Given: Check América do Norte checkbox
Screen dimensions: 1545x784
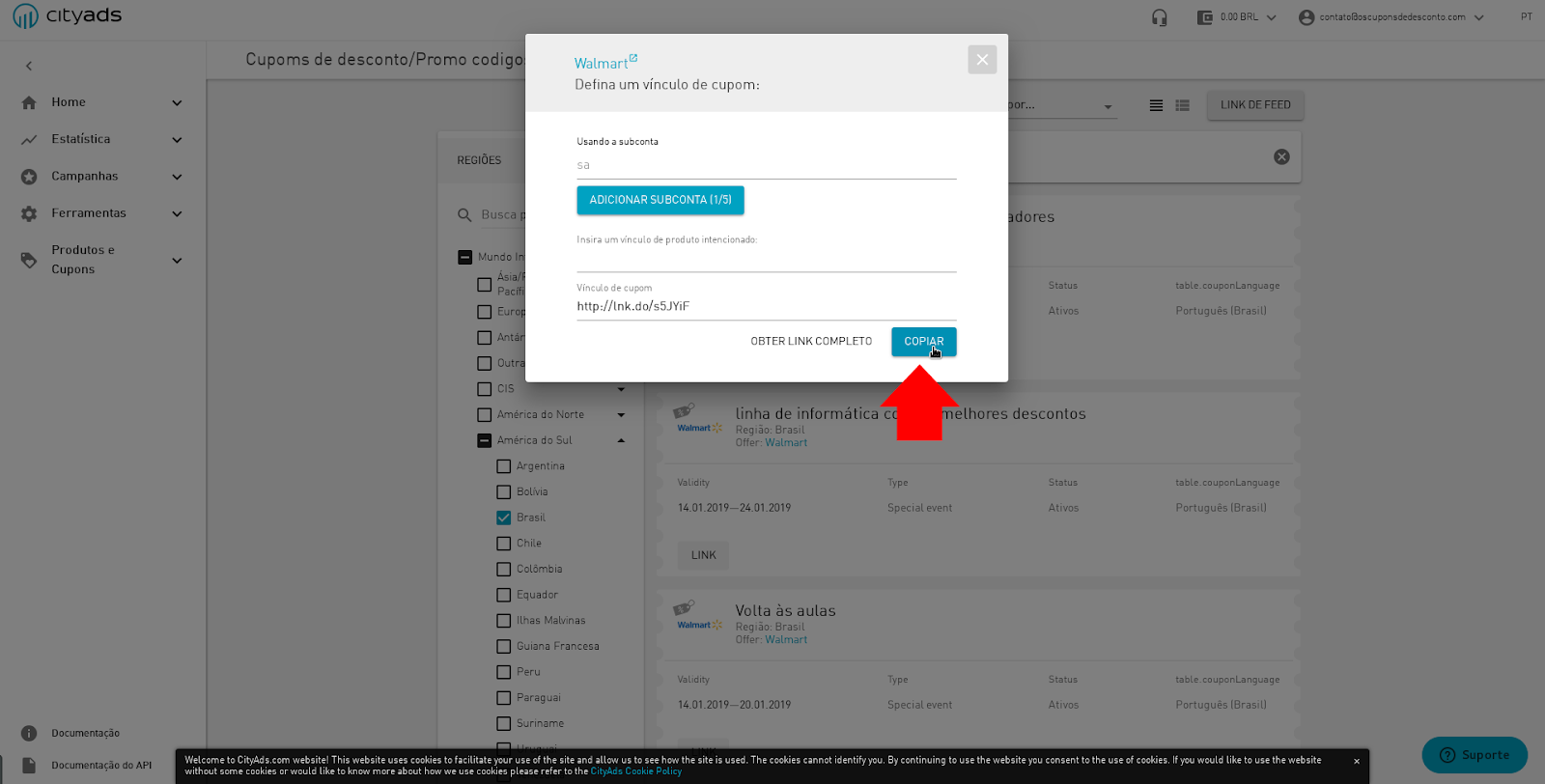Looking at the screenshot, I should 485,415.
